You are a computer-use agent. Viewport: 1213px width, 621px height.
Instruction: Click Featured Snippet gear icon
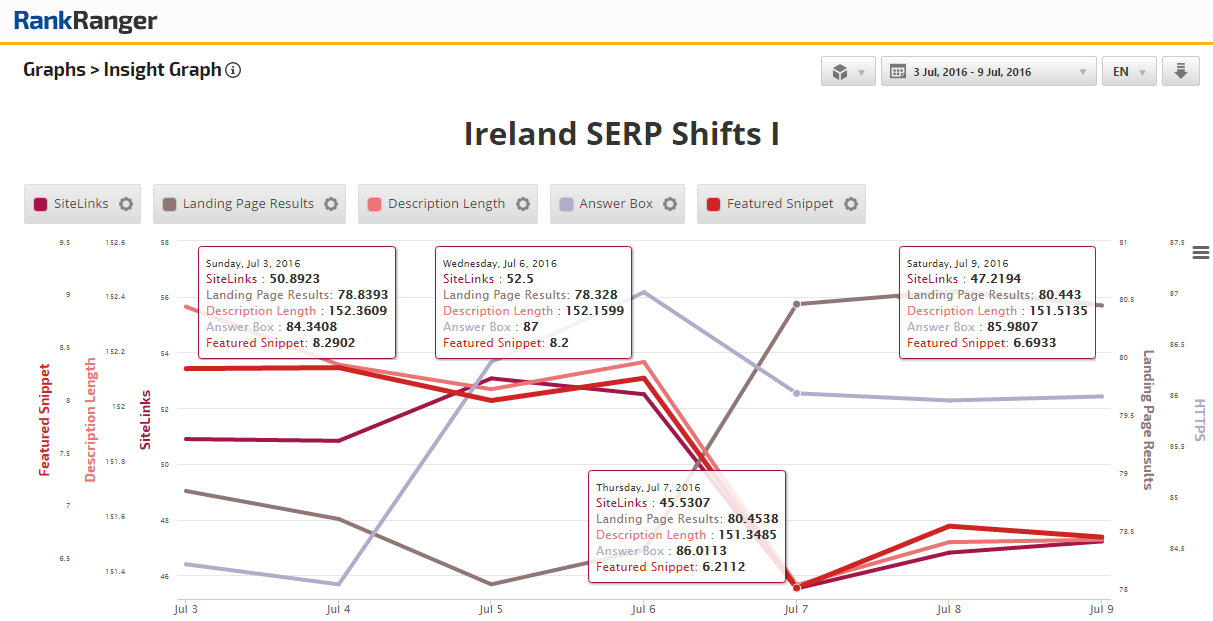coord(851,204)
